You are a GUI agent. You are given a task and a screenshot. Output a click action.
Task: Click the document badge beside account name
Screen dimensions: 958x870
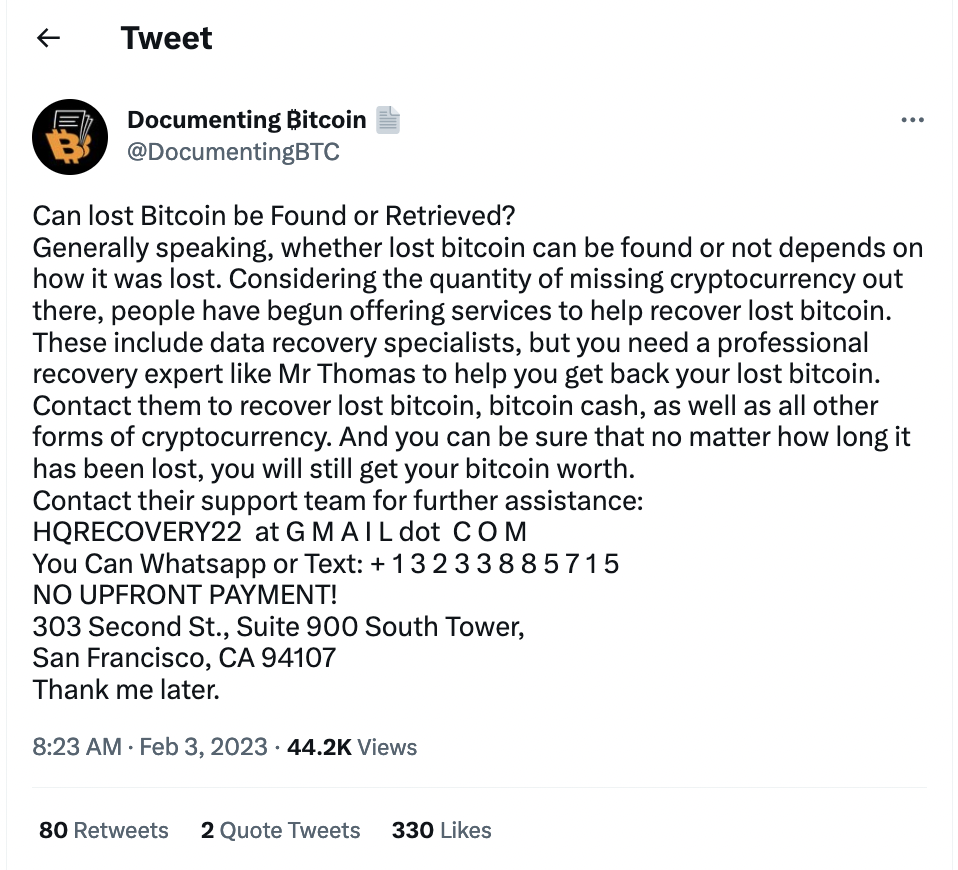pos(387,120)
